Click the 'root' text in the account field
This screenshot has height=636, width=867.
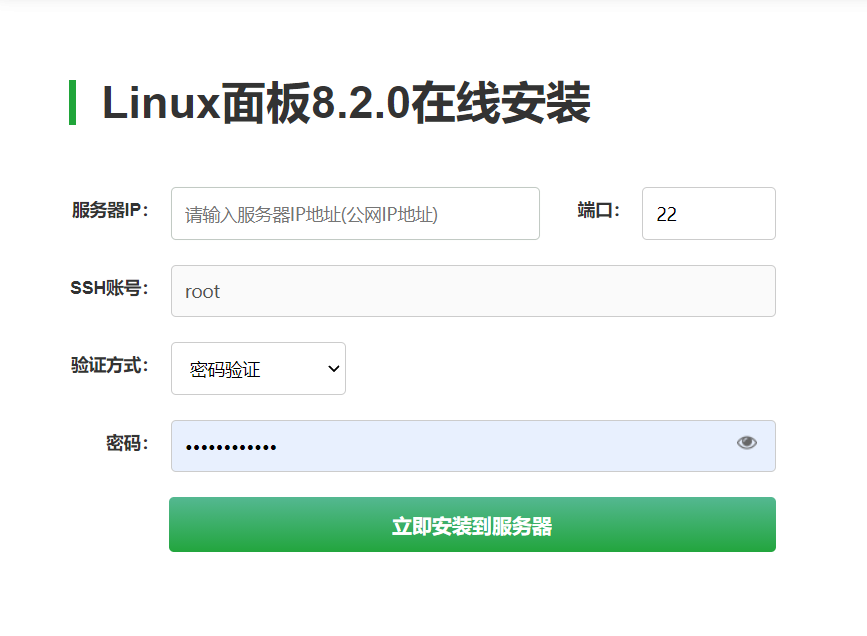tap(202, 292)
